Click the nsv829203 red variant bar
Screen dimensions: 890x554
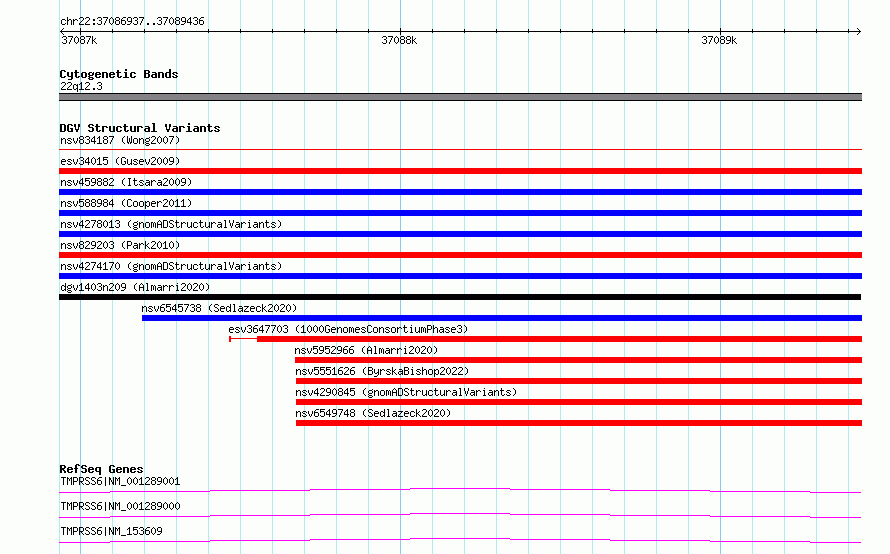coord(460,255)
